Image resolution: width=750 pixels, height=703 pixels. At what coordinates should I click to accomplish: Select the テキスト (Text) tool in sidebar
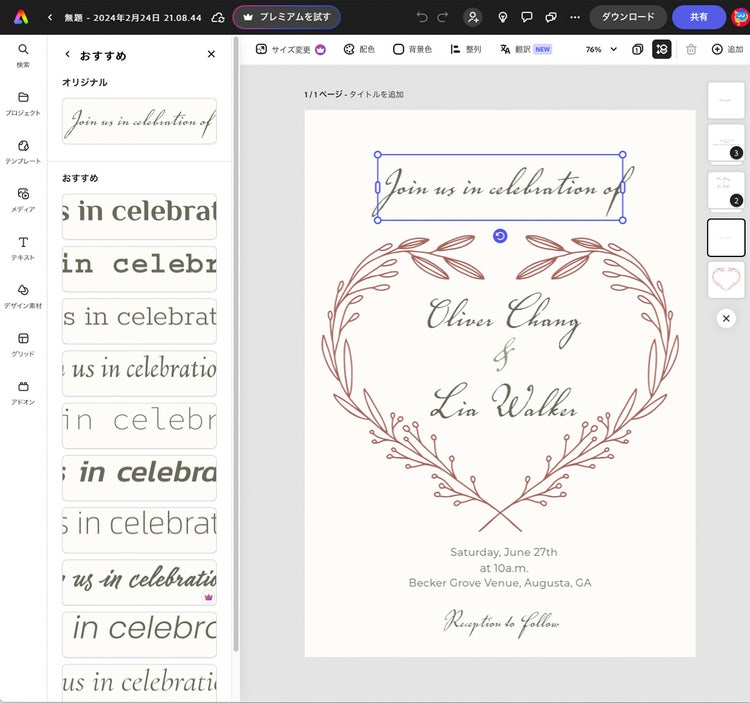(x=23, y=248)
